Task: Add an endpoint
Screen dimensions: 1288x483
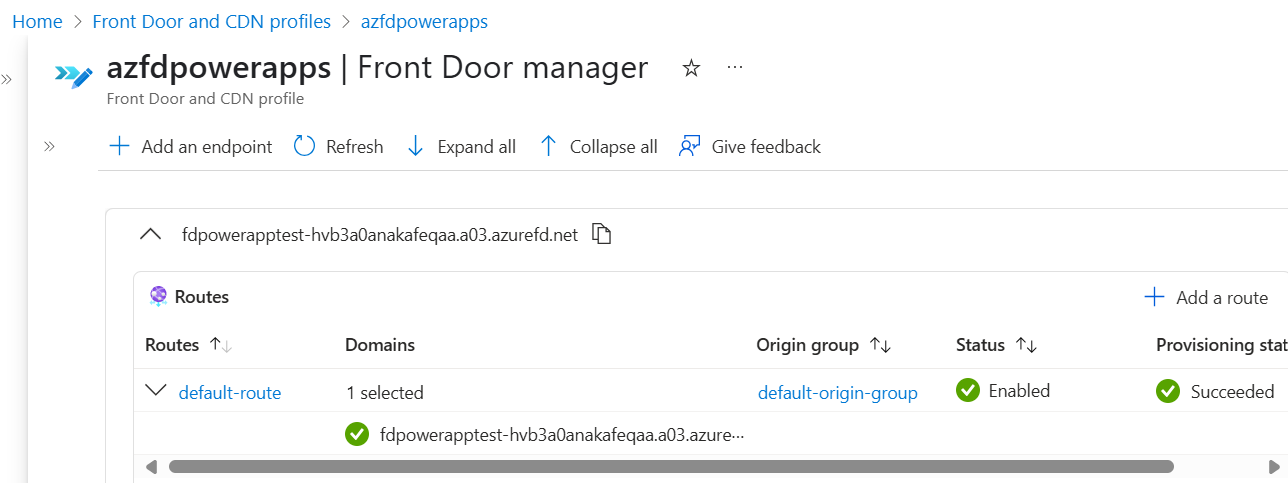Action: pyautogui.click(x=190, y=147)
